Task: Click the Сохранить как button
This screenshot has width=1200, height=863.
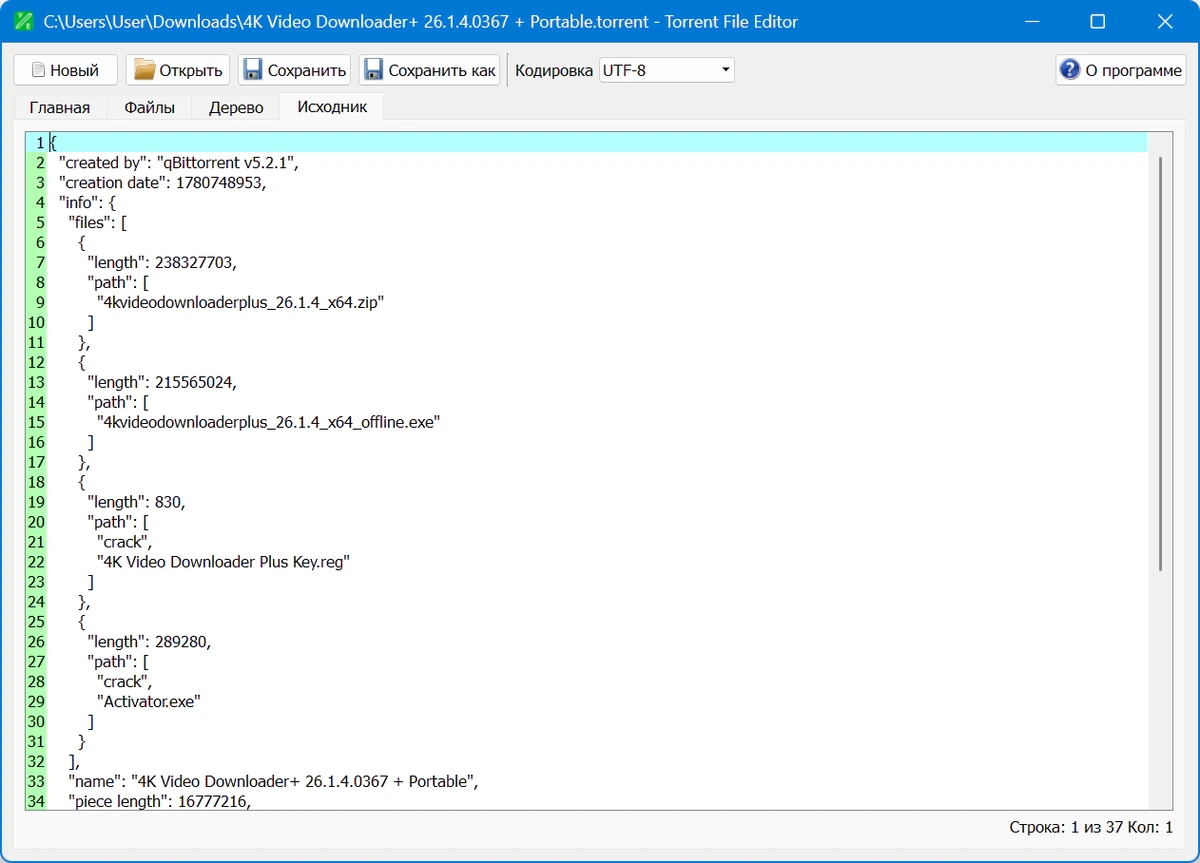Action: [429, 70]
